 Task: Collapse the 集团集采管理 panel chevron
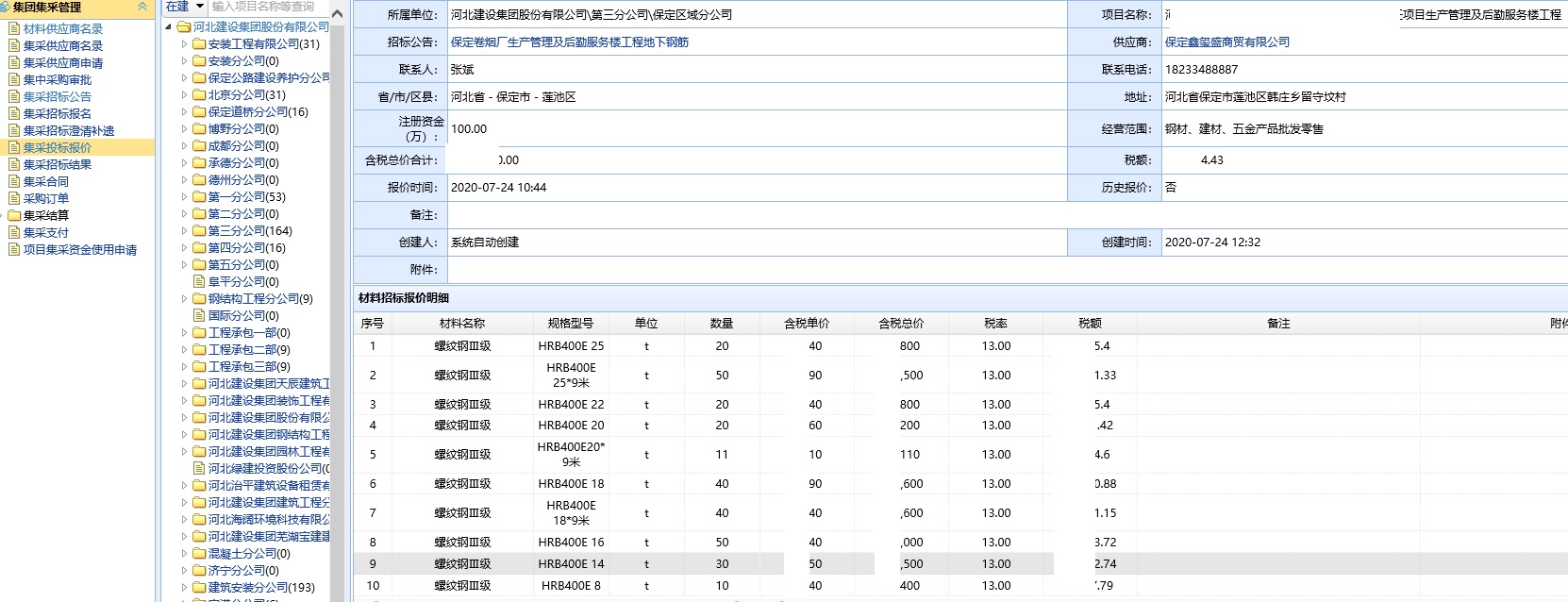pyautogui.click(x=142, y=7)
